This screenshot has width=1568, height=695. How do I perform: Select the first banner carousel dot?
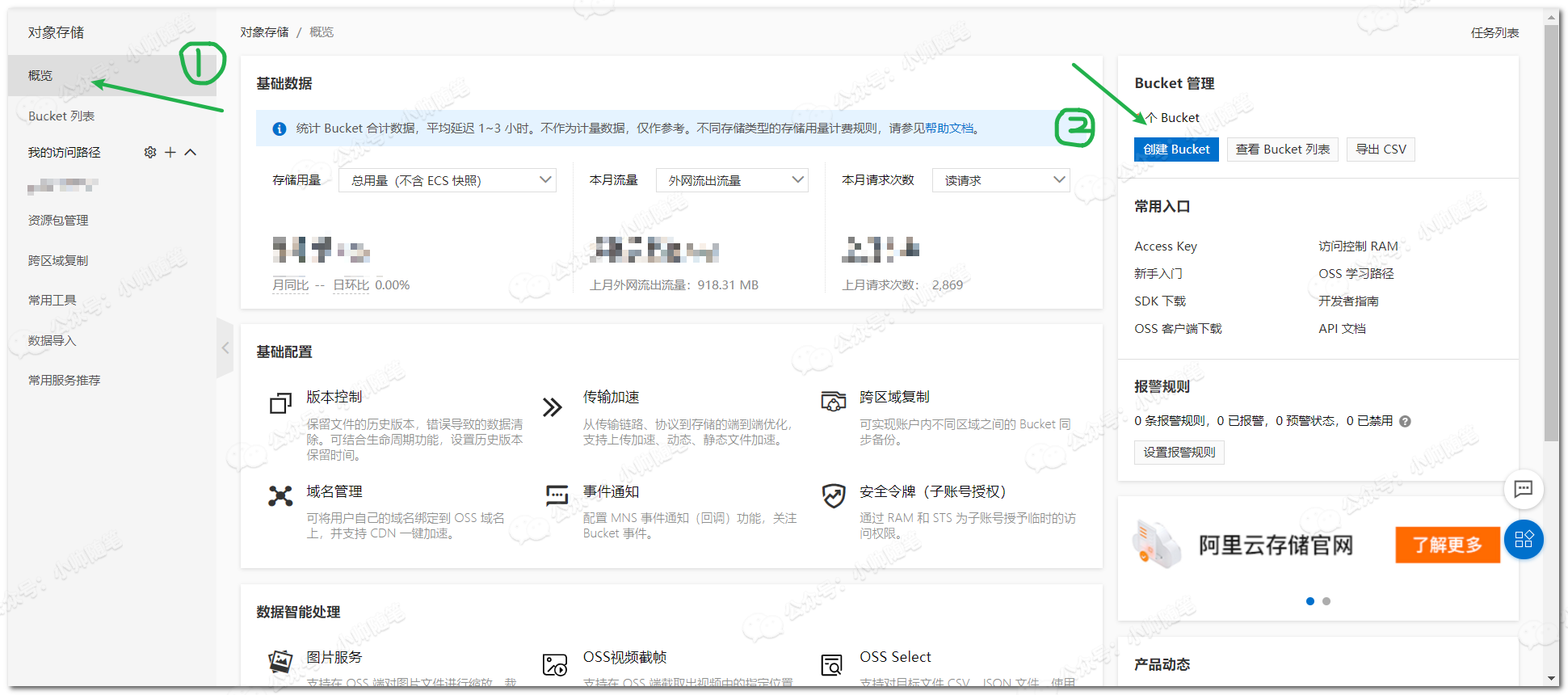point(1310,601)
